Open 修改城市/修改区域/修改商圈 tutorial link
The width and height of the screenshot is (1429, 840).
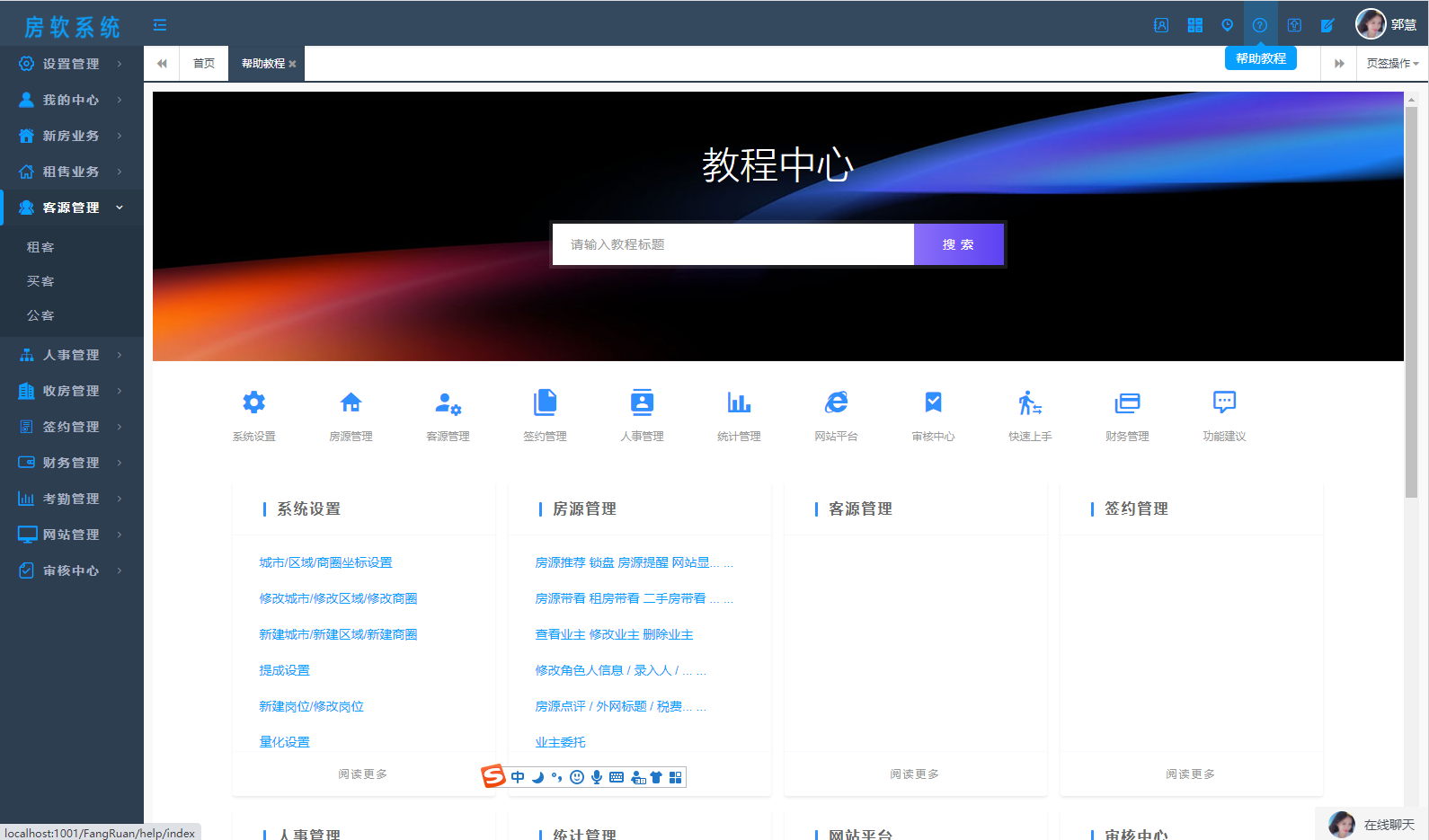338,598
